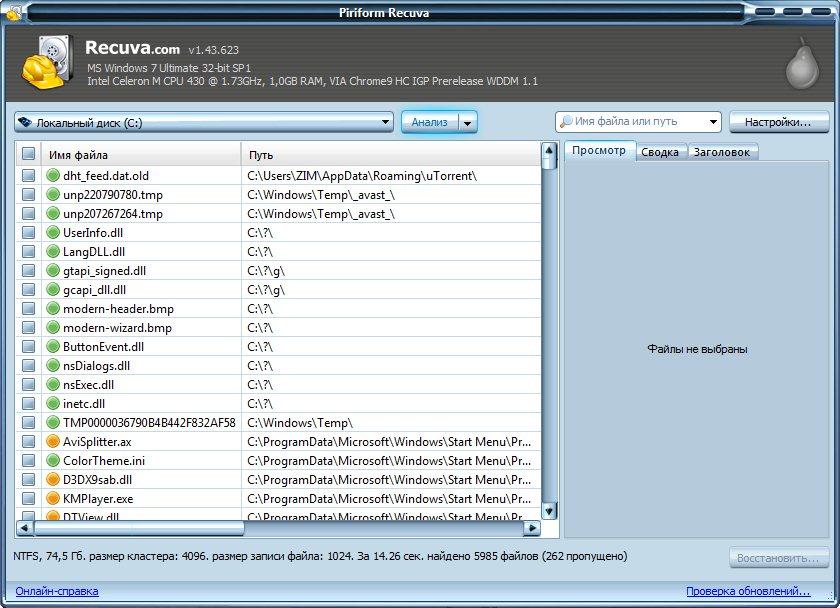This screenshot has width=840, height=608.
Task: Select the D3DX9sab.dll file name
Action: point(98,480)
